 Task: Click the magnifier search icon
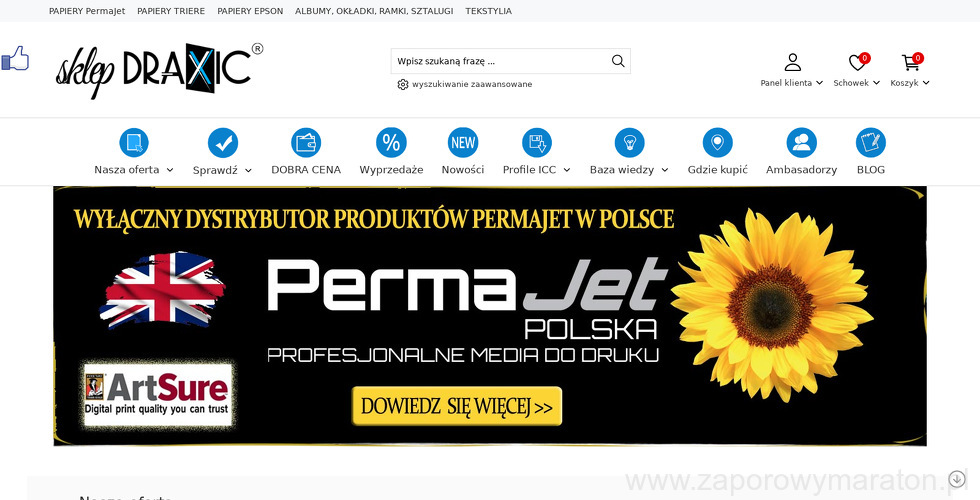coord(618,61)
